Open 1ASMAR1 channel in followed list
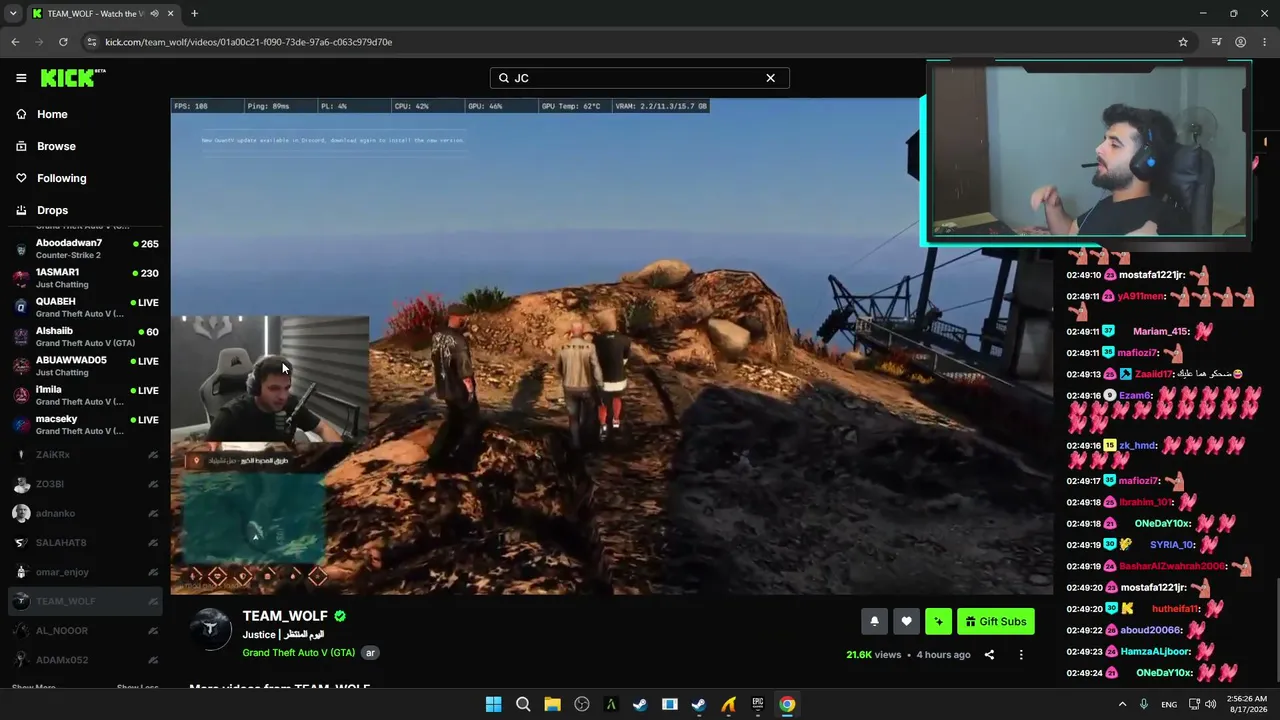The height and width of the screenshot is (720, 1280). coord(85,278)
